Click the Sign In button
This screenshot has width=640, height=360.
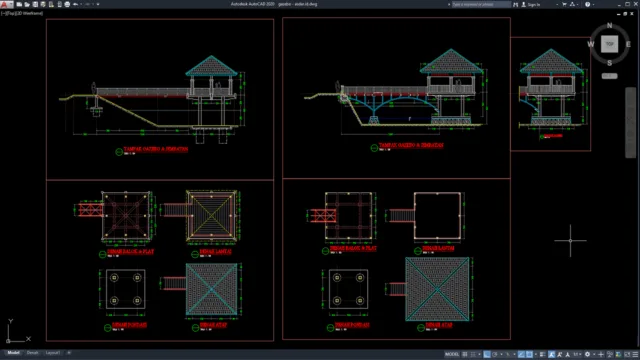(x=531, y=4)
